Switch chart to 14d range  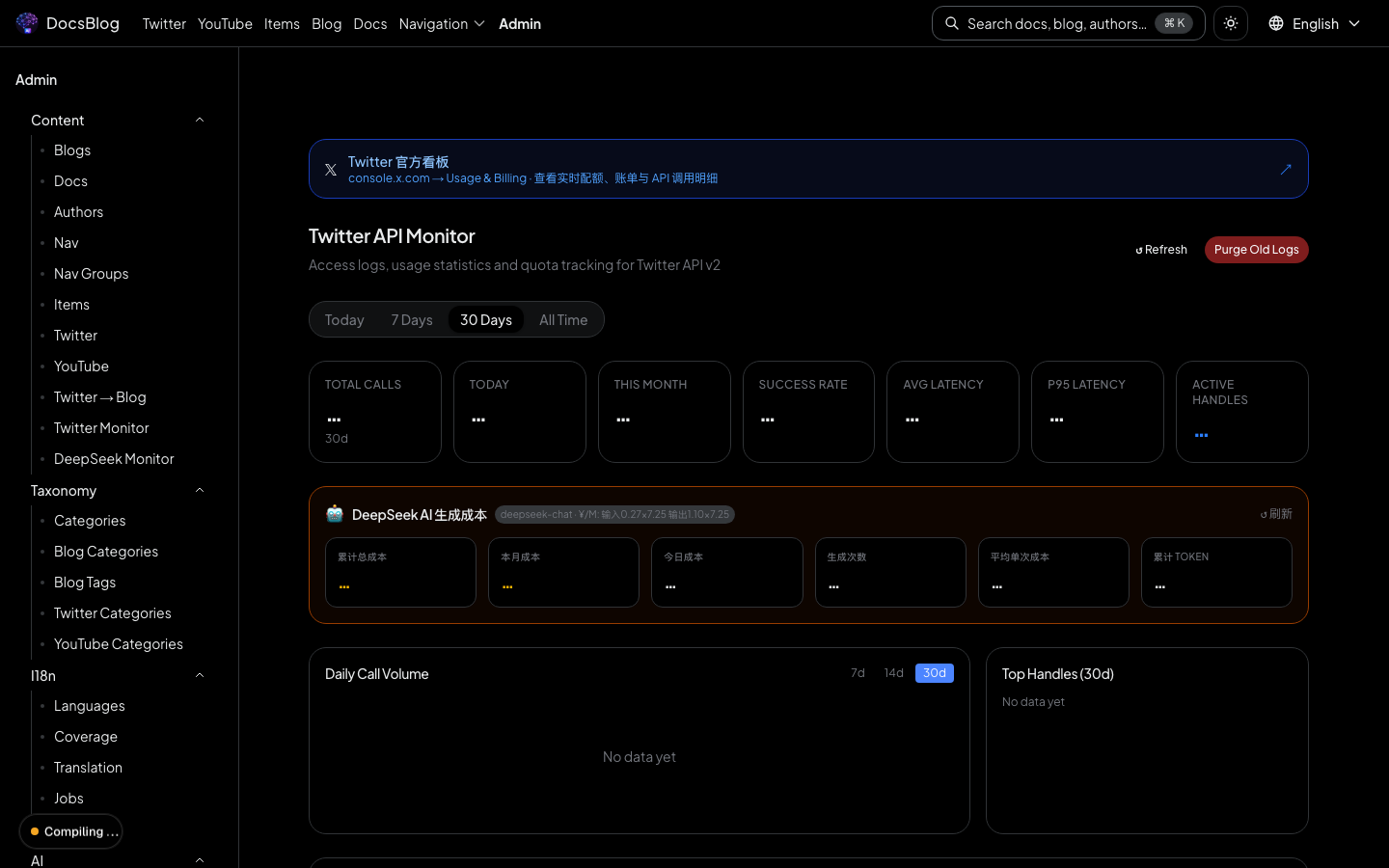click(x=893, y=673)
